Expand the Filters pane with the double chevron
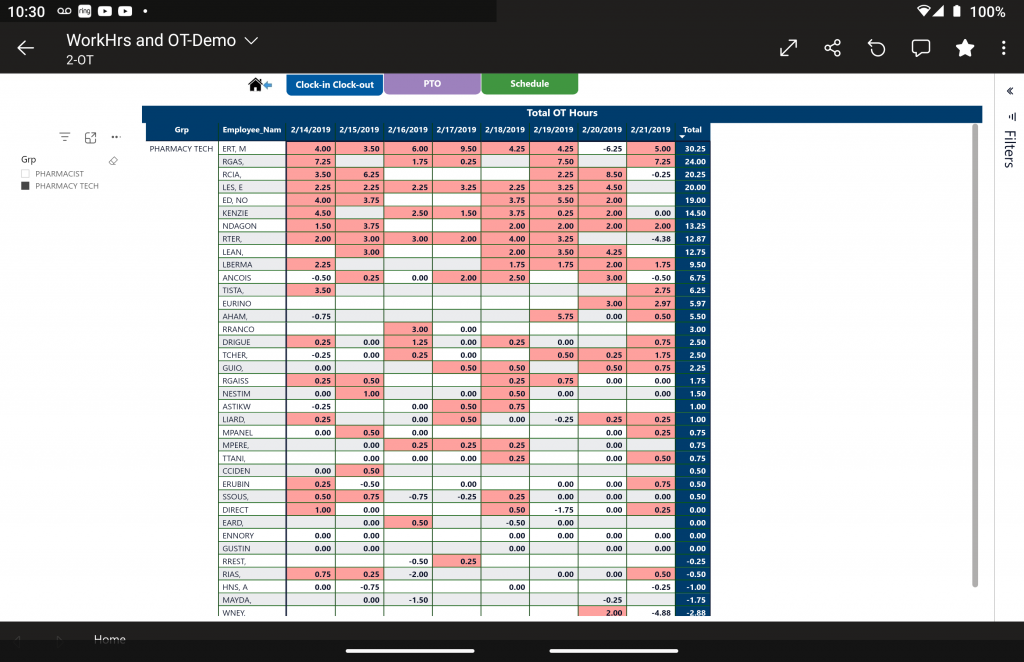 click(x=1008, y=91)
